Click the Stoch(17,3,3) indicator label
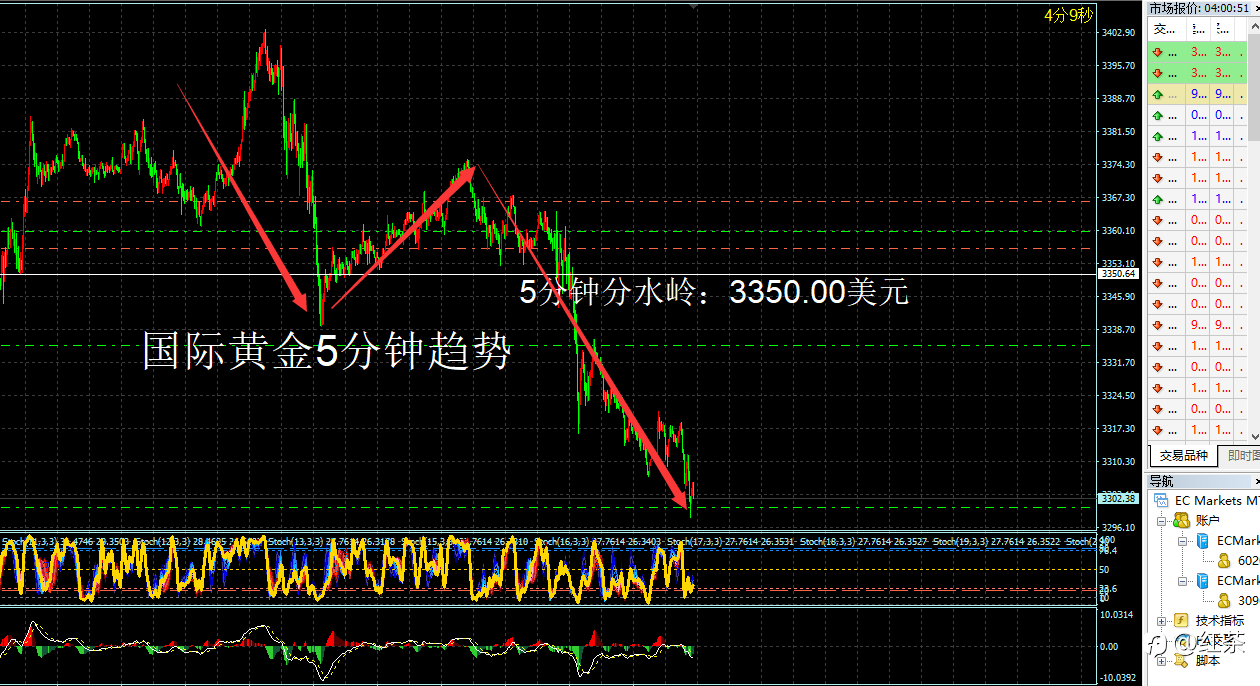 (732, 541)
